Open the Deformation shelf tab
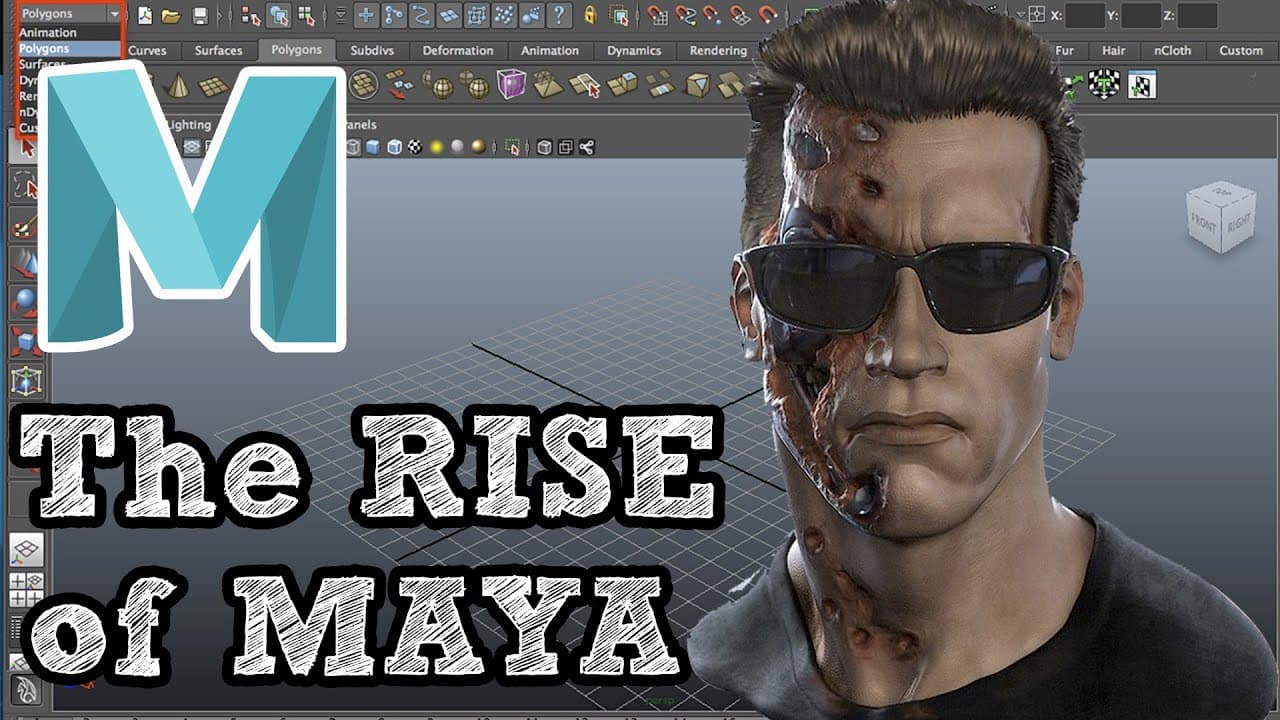Viewport: 1280px width, 720px height. tap(458, 50)
